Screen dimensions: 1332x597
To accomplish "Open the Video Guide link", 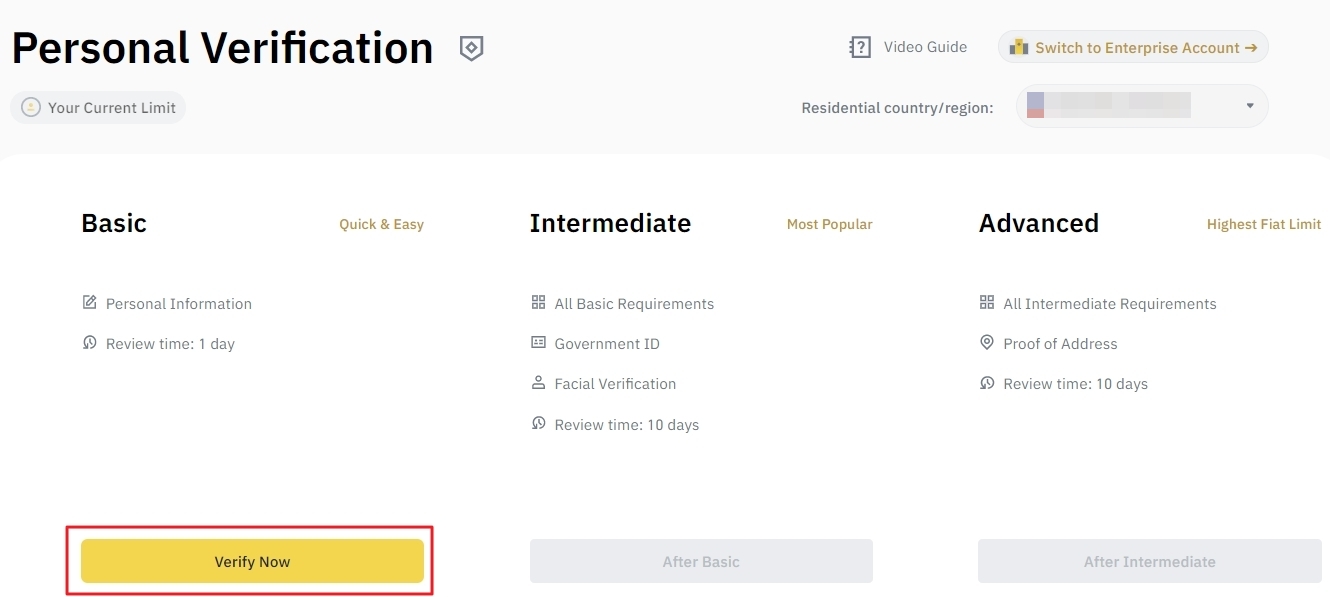I will [925, 47].
